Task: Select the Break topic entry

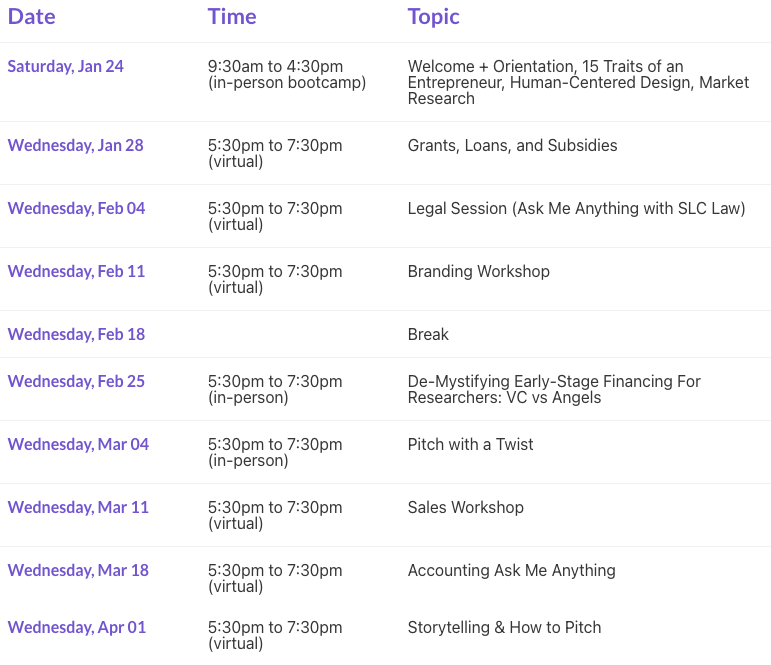Action: point(428,335)
